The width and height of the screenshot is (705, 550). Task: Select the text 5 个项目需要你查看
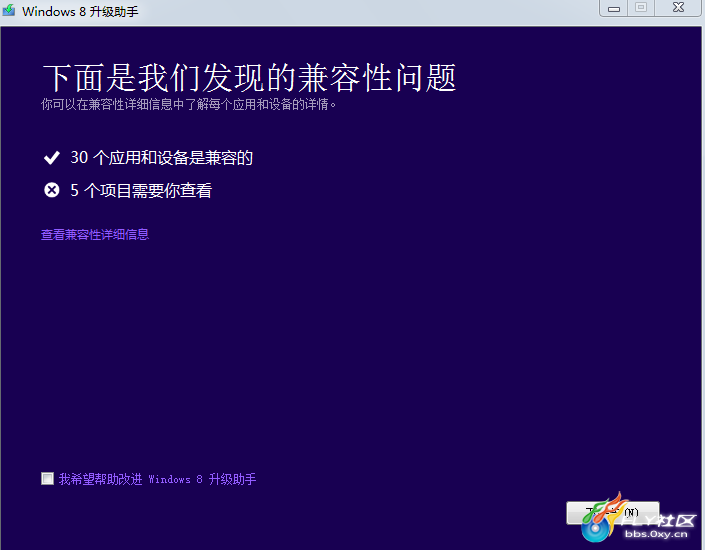pyautogui.click(x=141, y=191)
